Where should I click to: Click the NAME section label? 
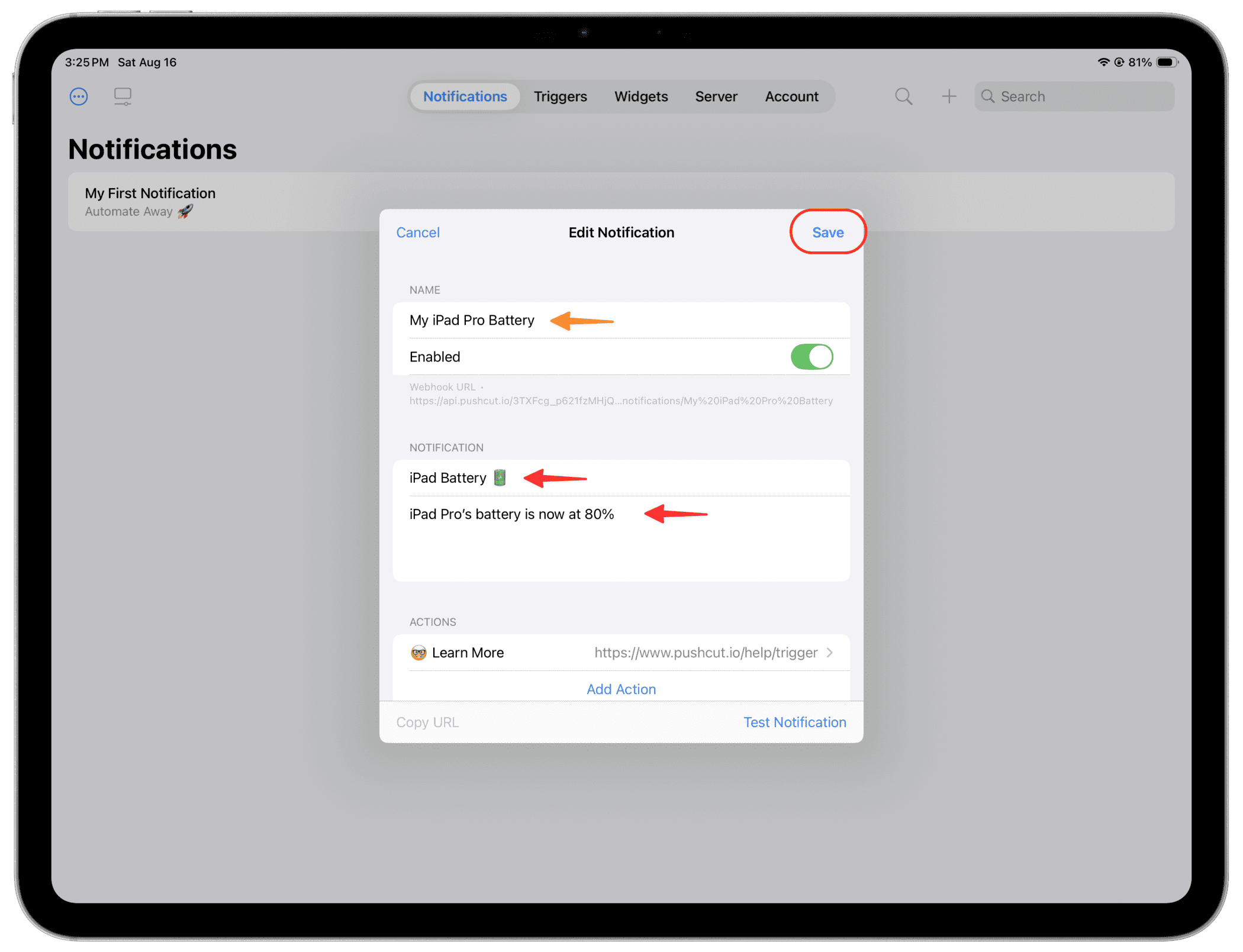(x=424, y=290)
